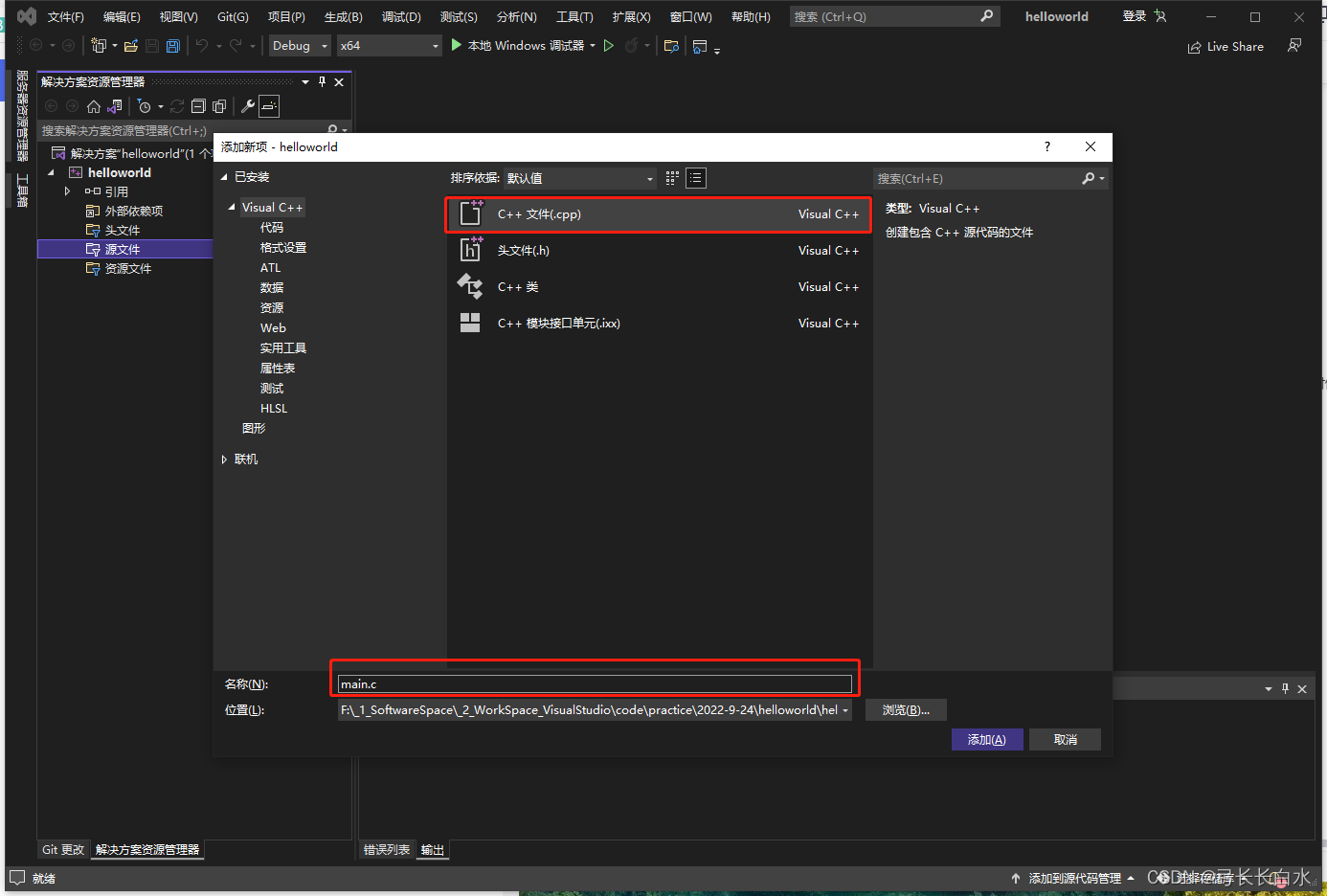Select the 图形 category
The width and height of the screenshot is (1327, 896).
(254, 429)
